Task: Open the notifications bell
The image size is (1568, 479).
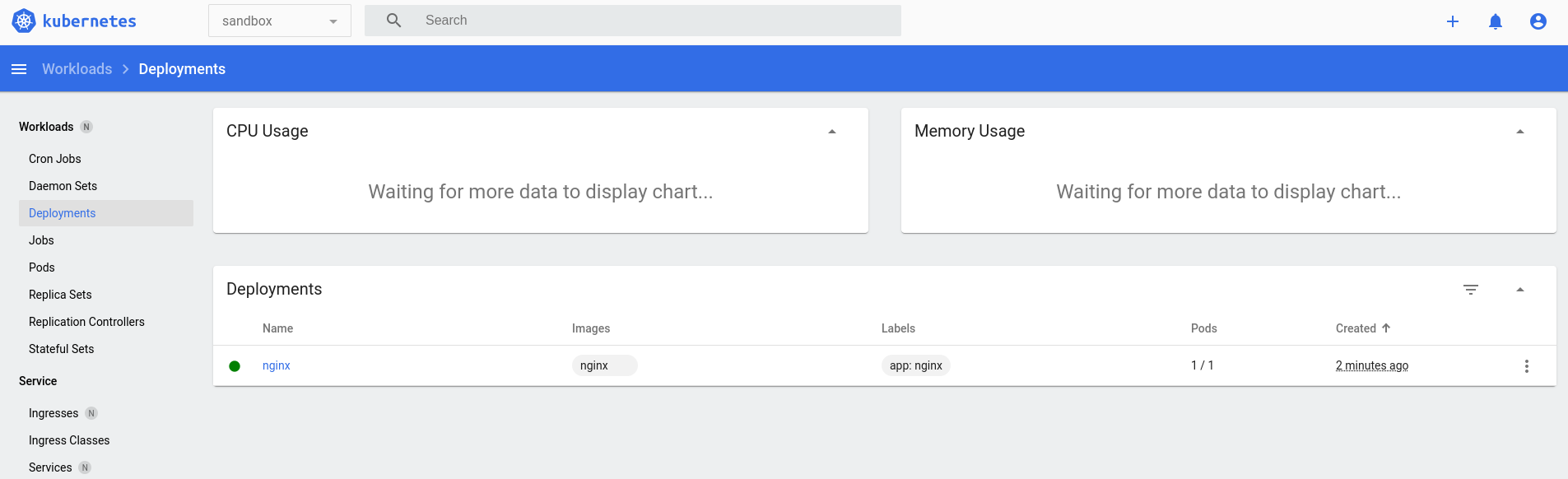Action: [x=1496, y=21]
